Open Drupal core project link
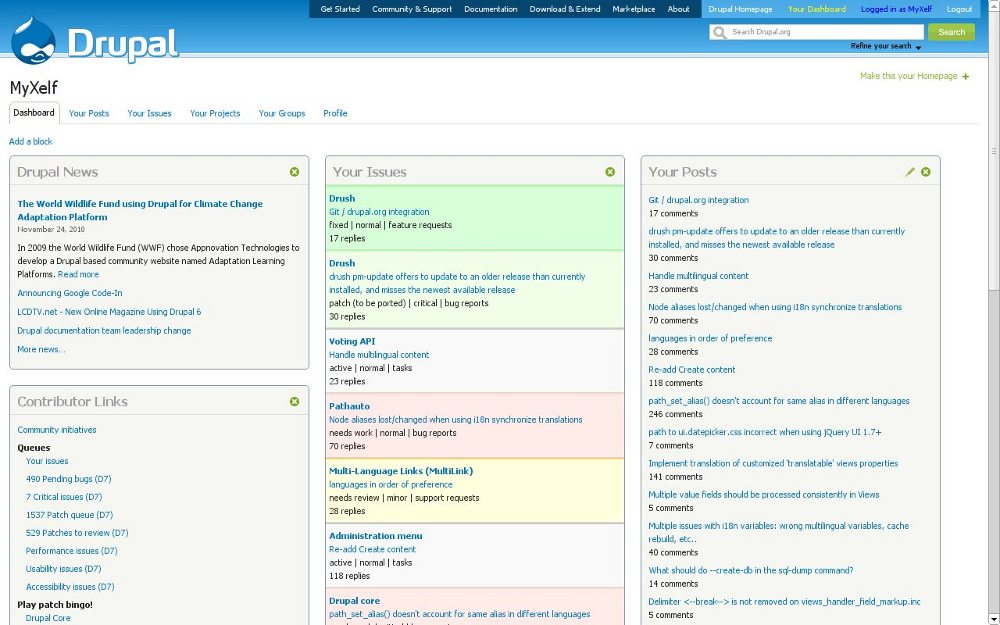1000x625 pixels. [354, 601]
